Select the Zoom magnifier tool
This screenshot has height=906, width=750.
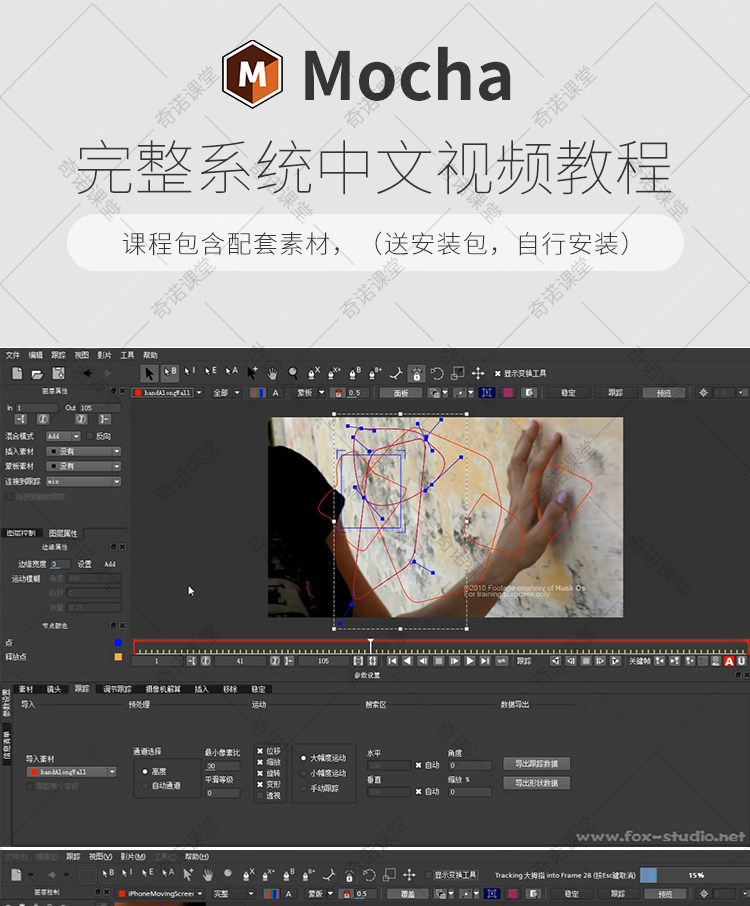[x=293, y=373]
